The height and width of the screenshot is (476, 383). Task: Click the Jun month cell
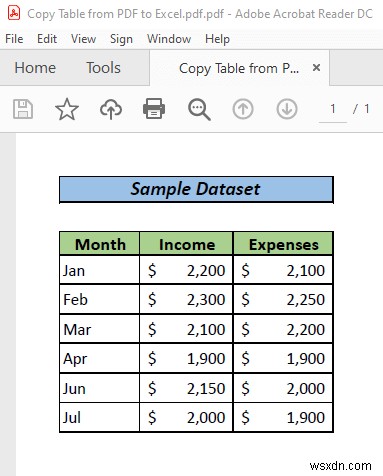point(100,388)
